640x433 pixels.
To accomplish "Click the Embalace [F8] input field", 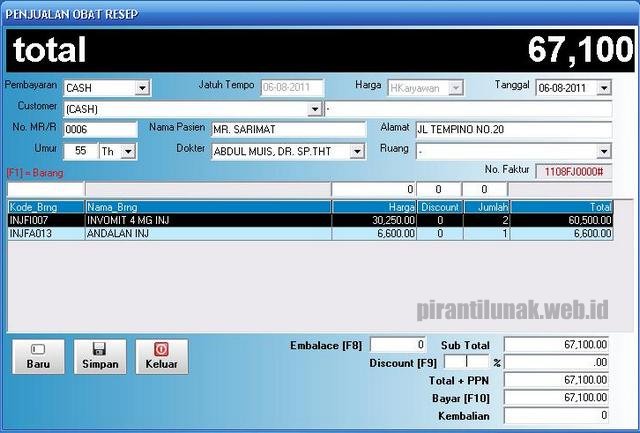I will click(398, 345).
